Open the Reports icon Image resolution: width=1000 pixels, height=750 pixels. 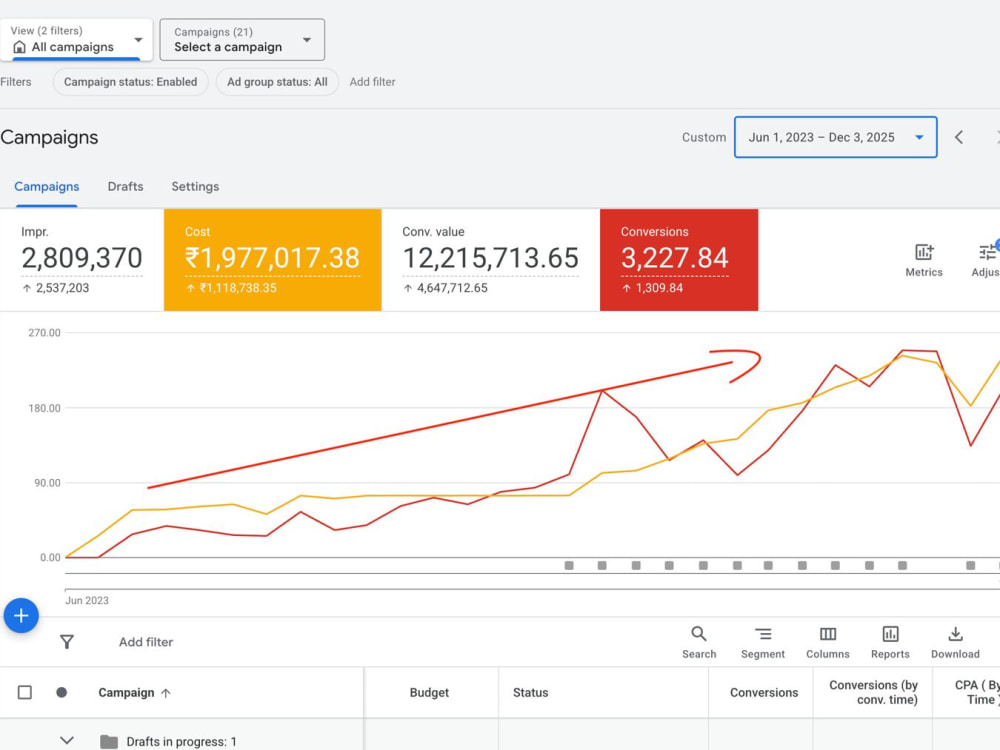tap(890, 642)
